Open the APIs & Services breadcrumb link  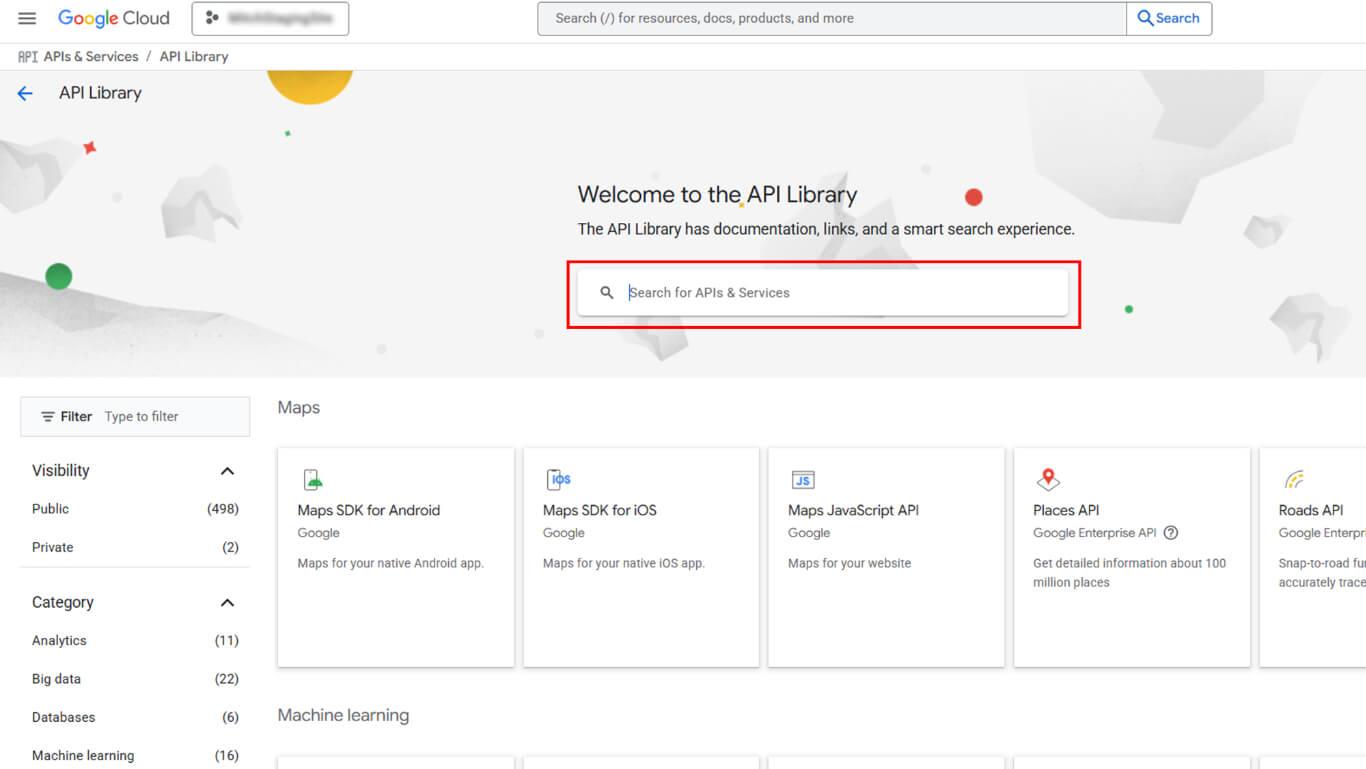pyautogui.click(x=91, y=57)
